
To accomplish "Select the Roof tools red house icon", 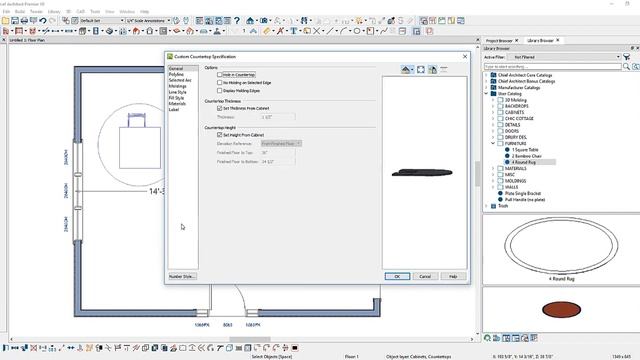I will pos(136,31).
